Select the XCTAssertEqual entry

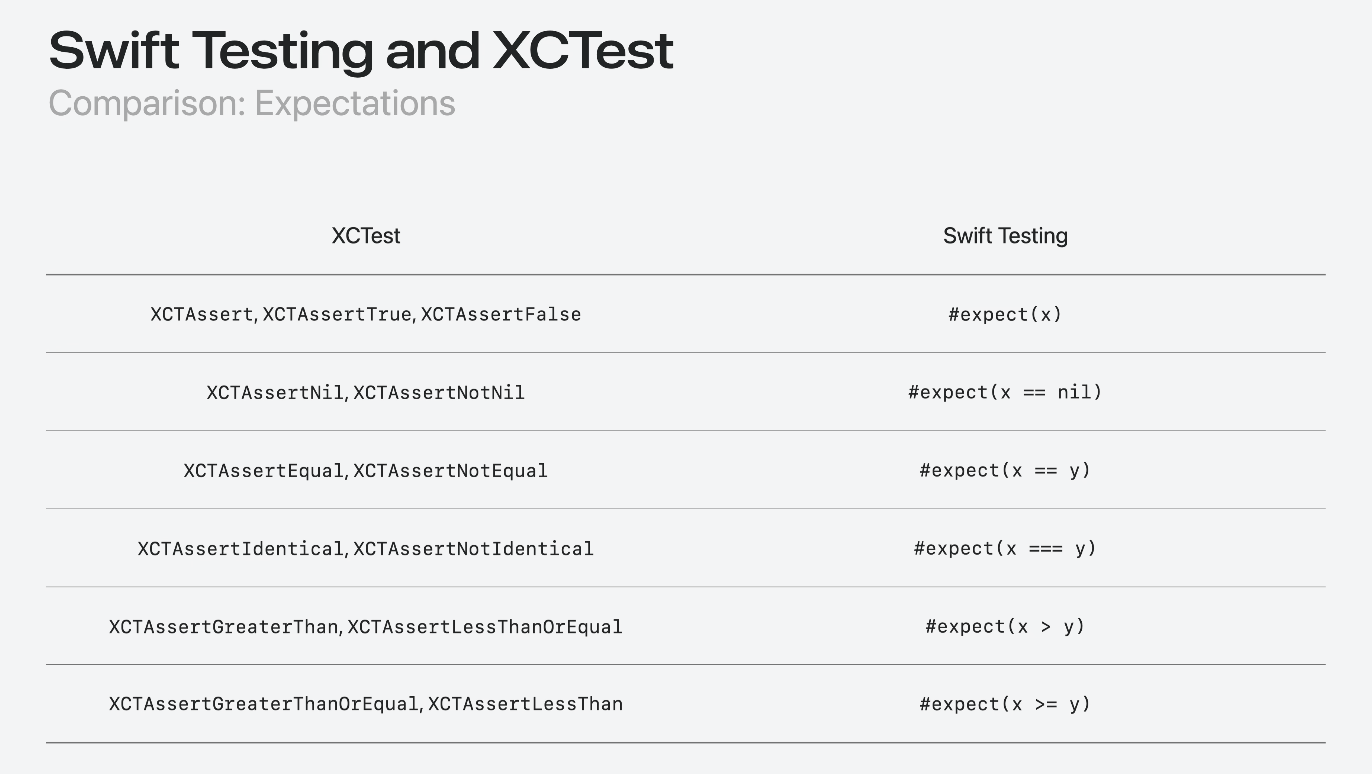(264, 470)
